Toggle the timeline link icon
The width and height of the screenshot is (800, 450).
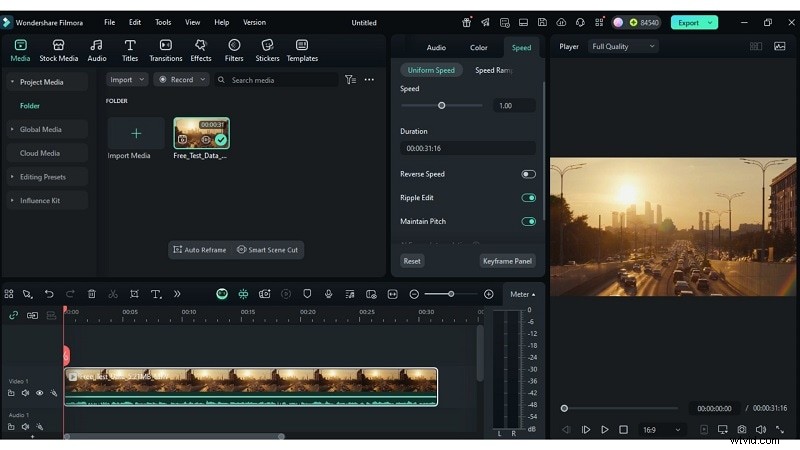pos(13,315)
